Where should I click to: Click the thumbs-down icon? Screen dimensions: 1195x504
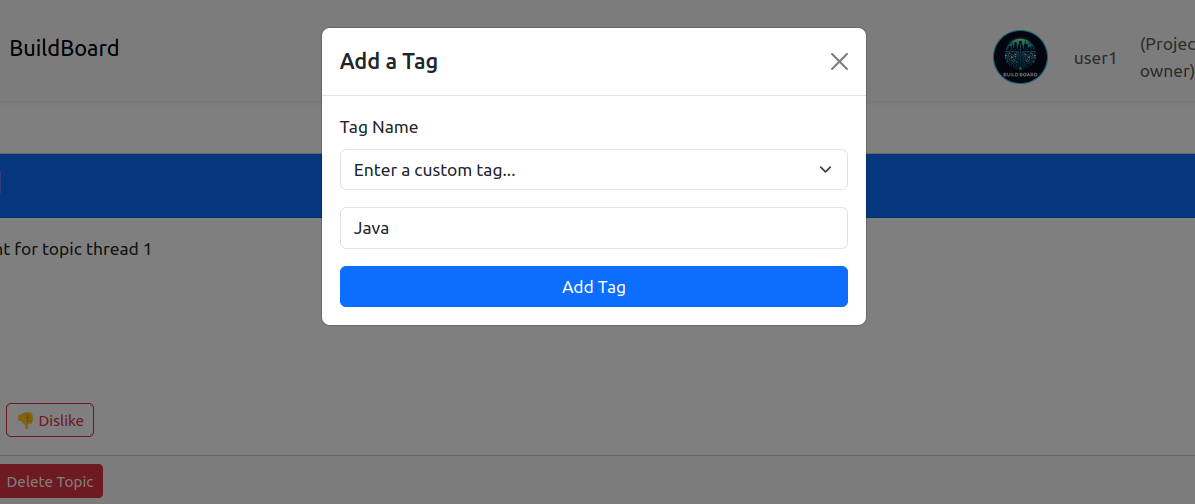click(x=25, y=421)
